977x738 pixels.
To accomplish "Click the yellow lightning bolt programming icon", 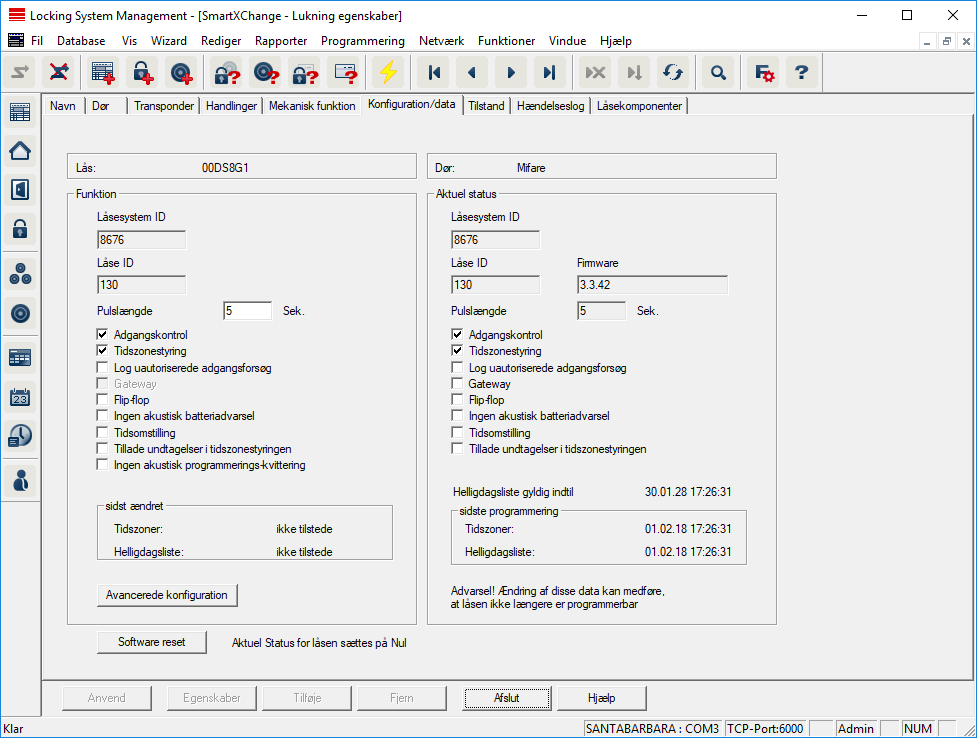I will coord(387,72).
